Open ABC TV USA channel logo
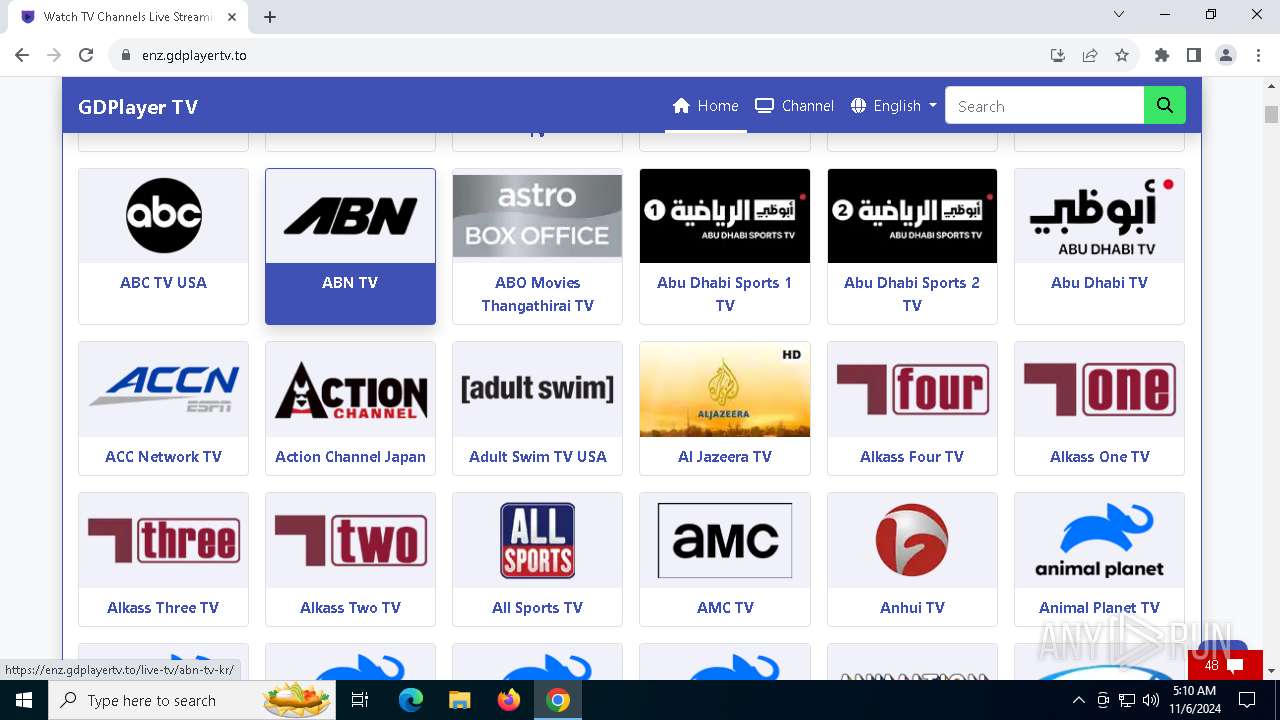 coord(163,216)
